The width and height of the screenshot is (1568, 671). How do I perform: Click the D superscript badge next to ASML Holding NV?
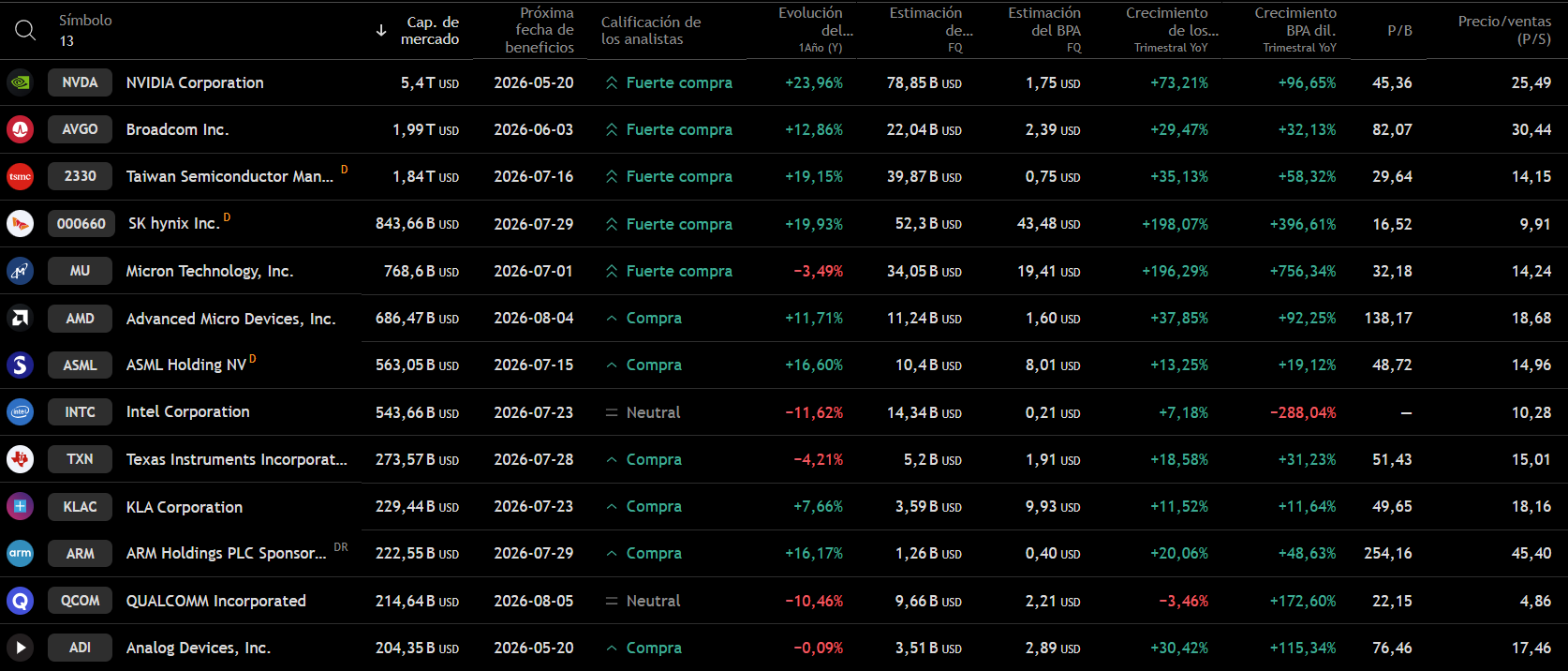click(x=253, y=359)
